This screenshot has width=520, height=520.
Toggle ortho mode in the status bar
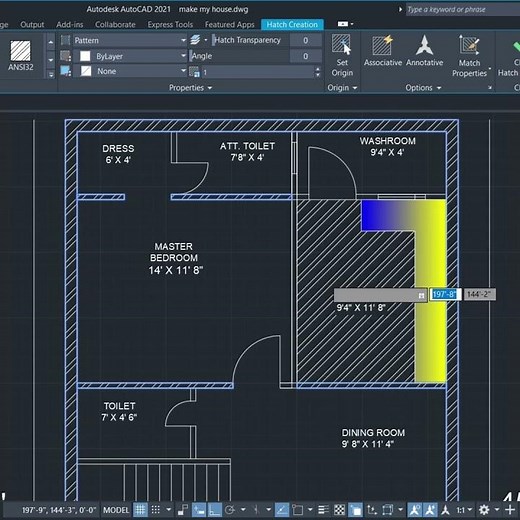(215, 509)
